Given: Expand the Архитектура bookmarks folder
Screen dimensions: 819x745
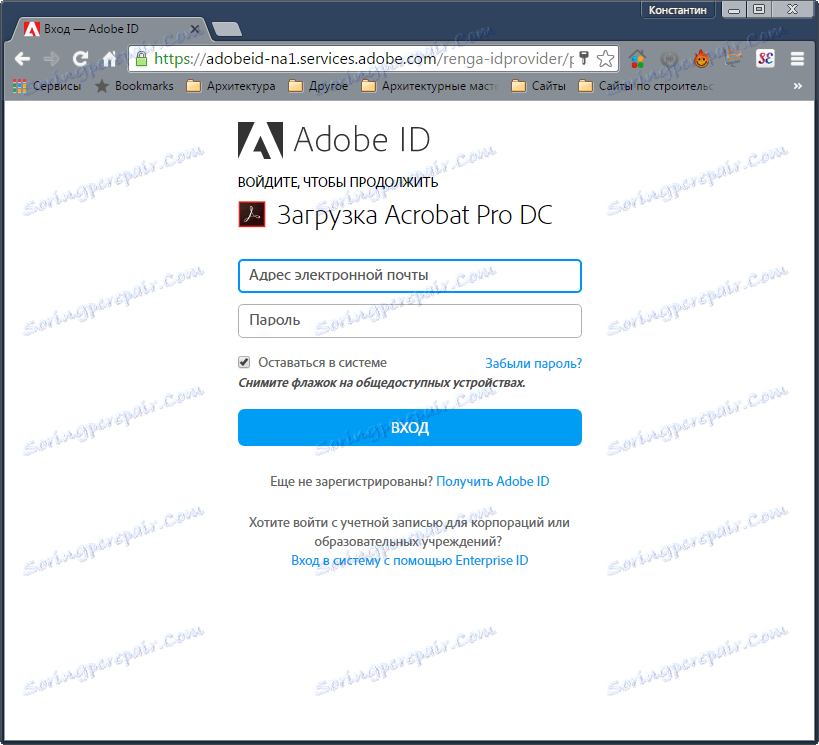Looking at the screenshot, I should 231,86.
